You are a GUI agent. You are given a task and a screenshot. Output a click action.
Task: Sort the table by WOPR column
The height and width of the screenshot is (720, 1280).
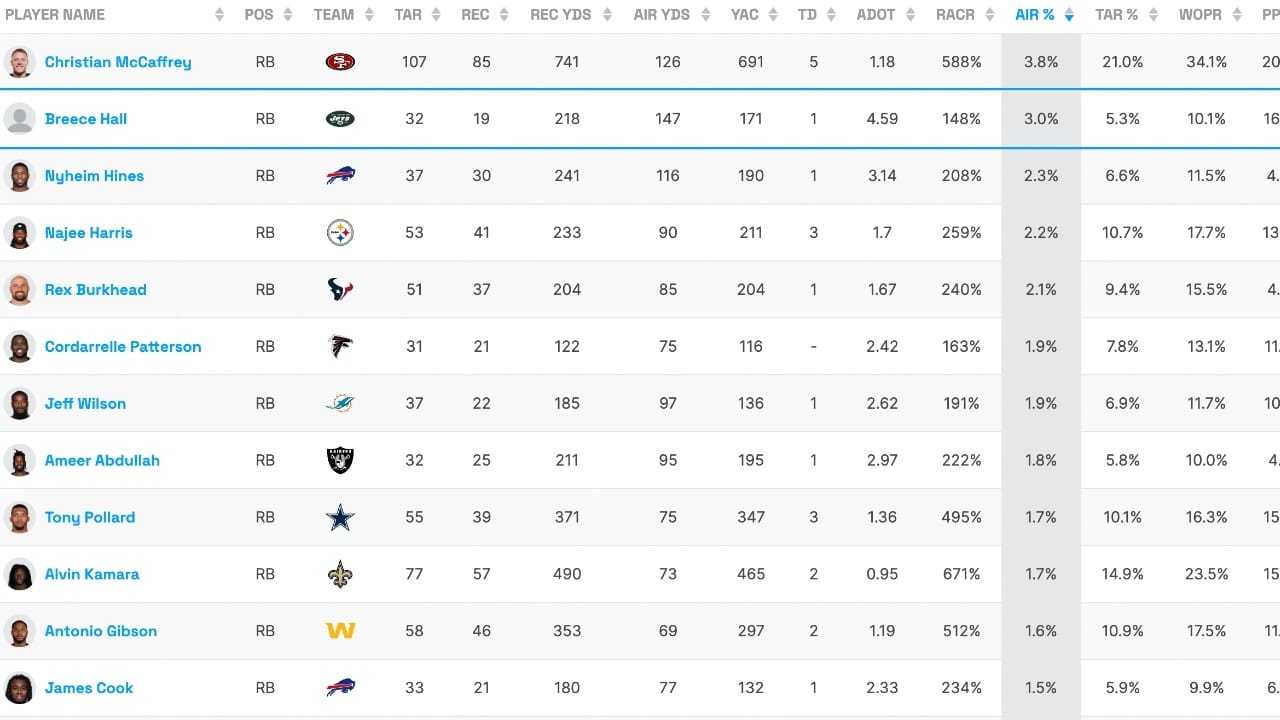[1200, 15]
